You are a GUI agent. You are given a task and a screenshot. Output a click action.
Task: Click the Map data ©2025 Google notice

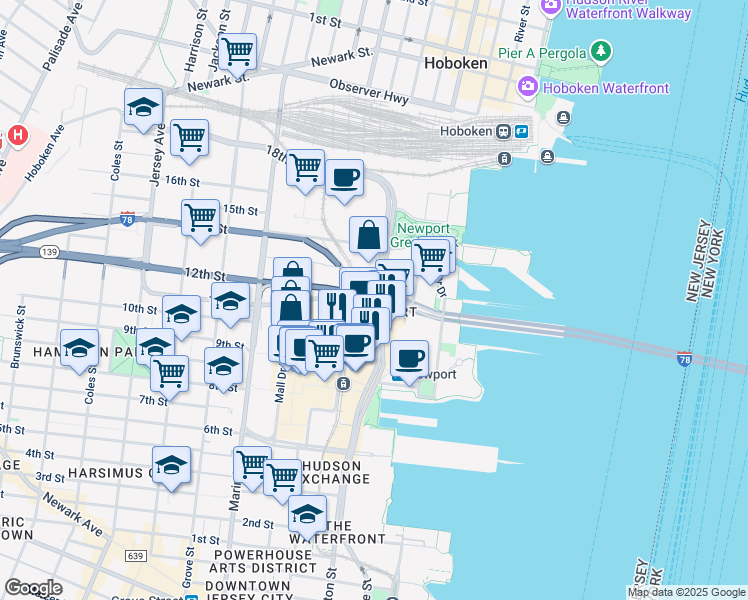click(686, 593)
